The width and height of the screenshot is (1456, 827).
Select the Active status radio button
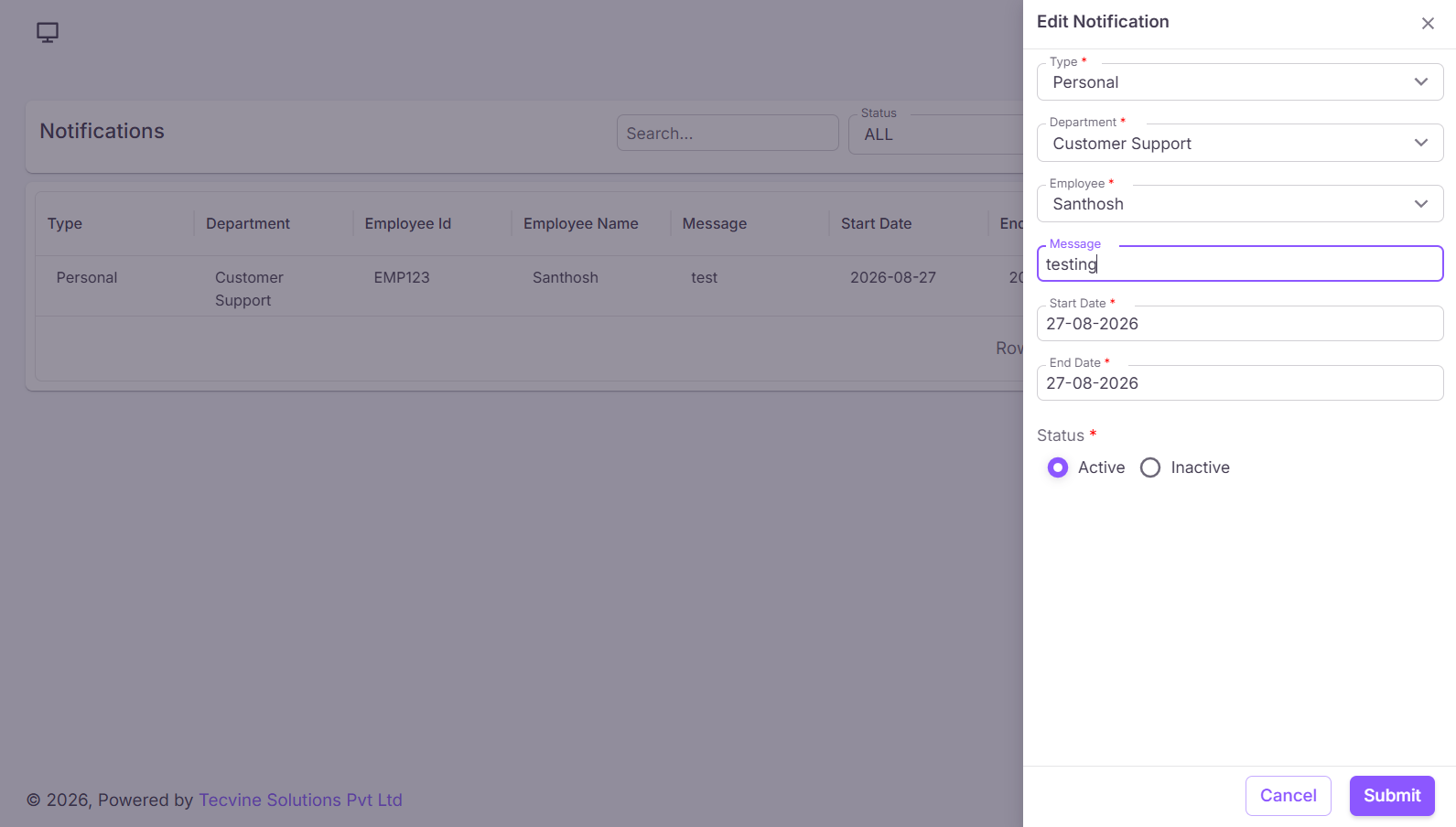(x=1058, y=467)
